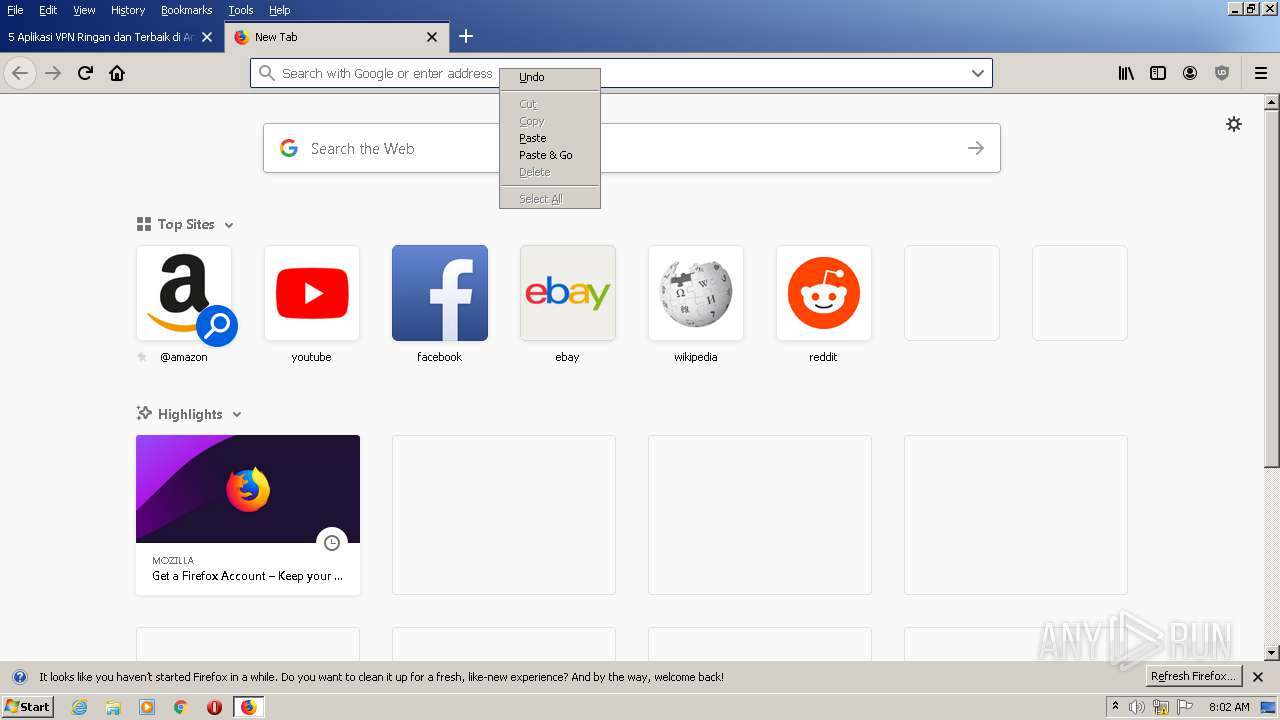Close the New Tab tab
The width and height of the screenshot is (1280, 720).
click(x=432, y=37)
